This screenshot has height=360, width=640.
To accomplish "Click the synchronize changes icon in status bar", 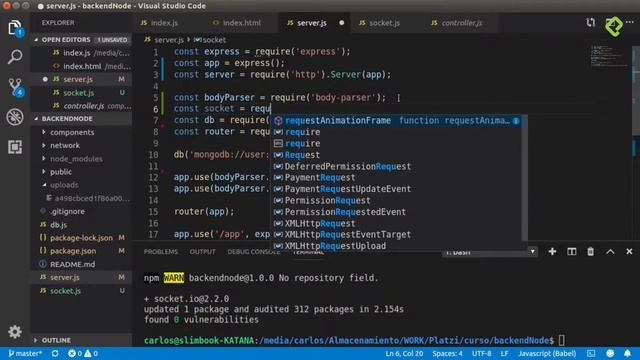I will point(55,353).
